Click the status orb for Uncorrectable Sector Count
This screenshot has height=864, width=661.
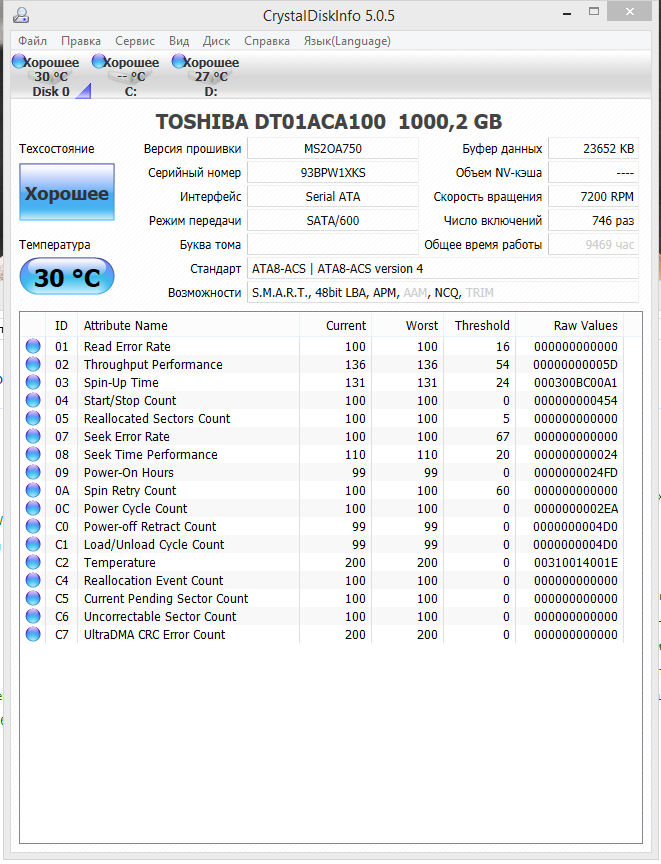pos(33,616)
